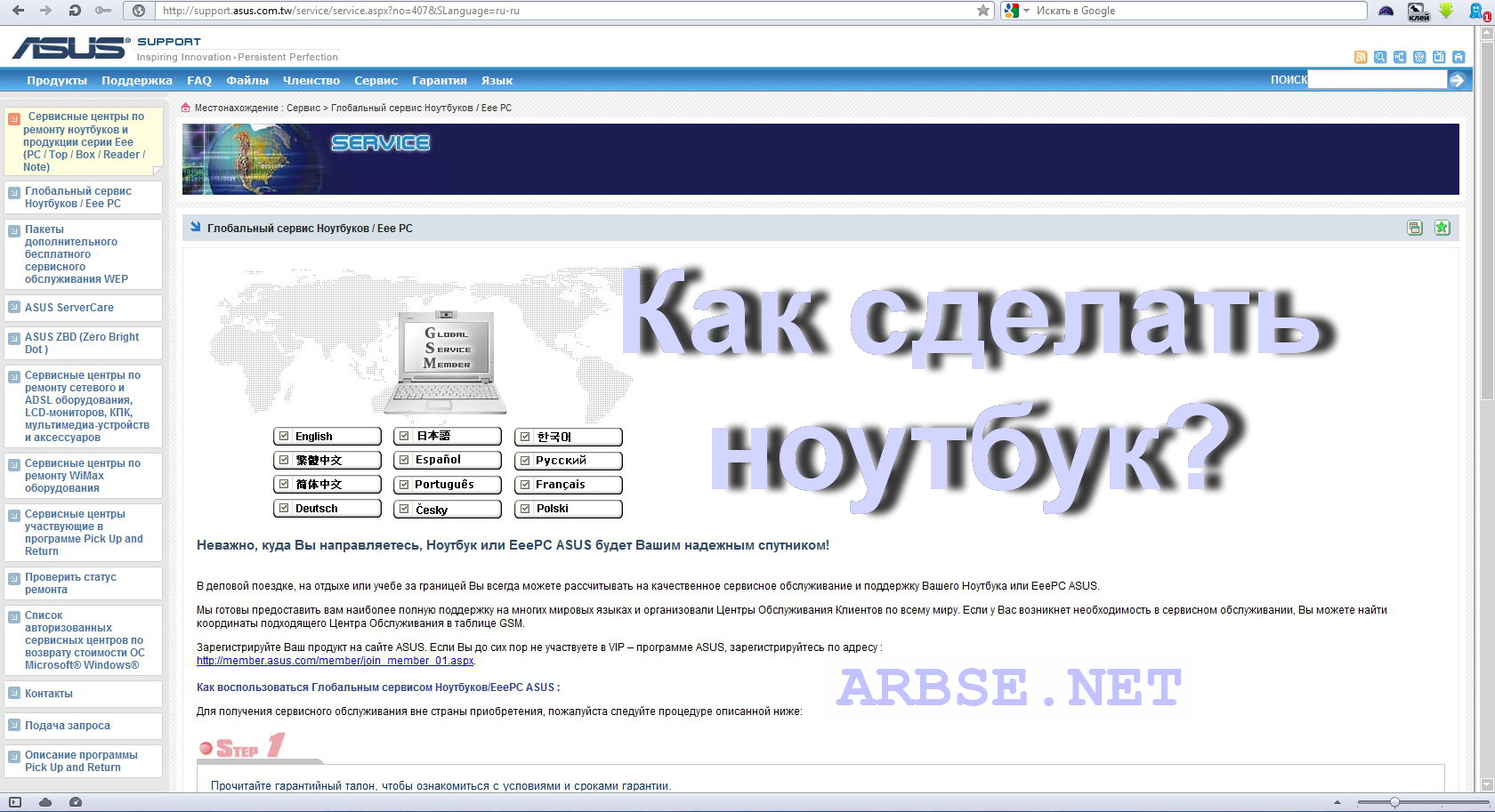
Task: Select the 한국어 language button
Action: [569, 438]
